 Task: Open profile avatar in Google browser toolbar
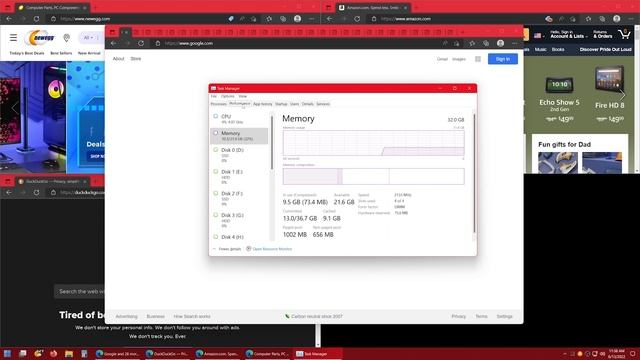500,43
